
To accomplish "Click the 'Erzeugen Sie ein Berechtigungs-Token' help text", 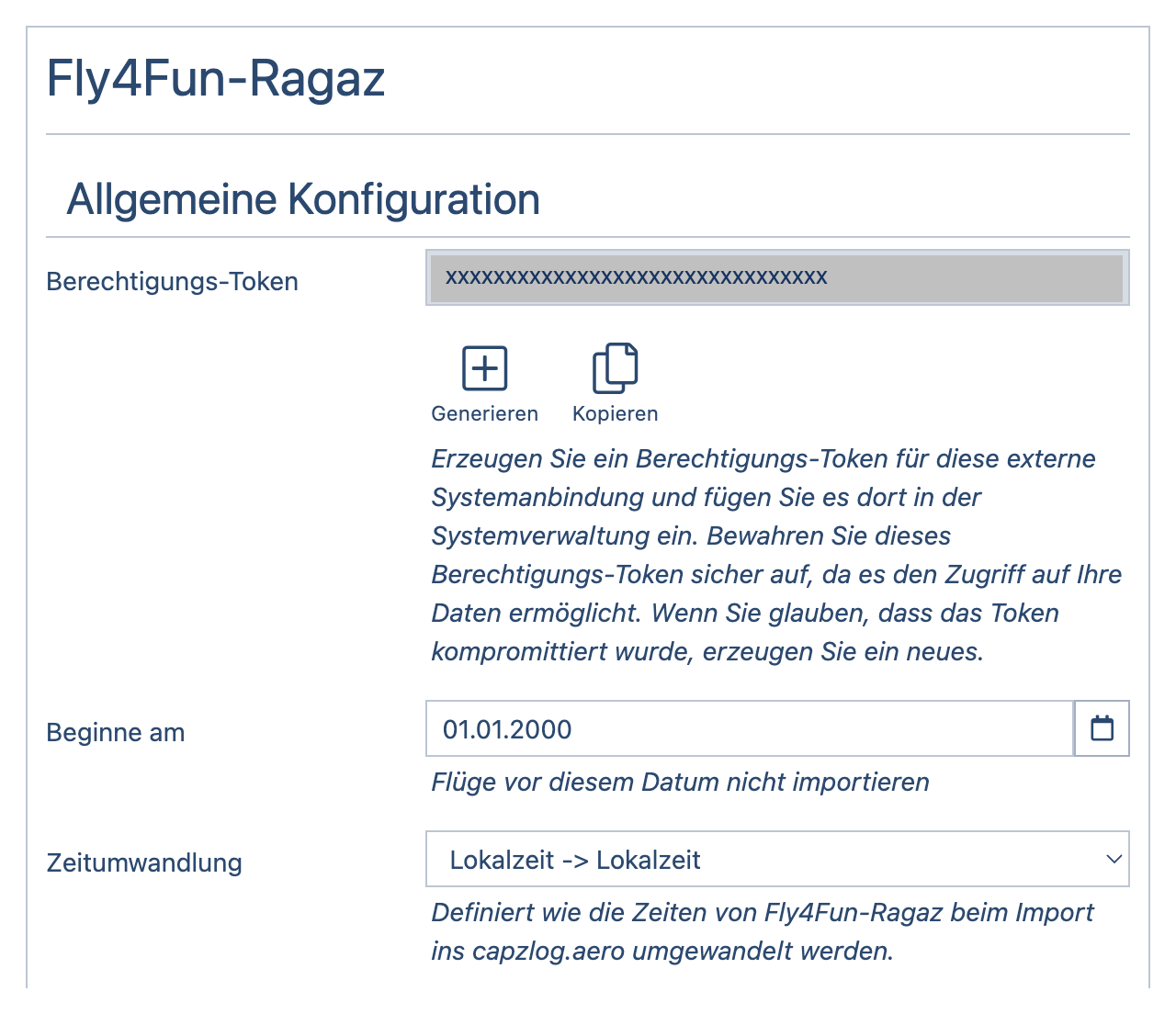I will 777,556.
